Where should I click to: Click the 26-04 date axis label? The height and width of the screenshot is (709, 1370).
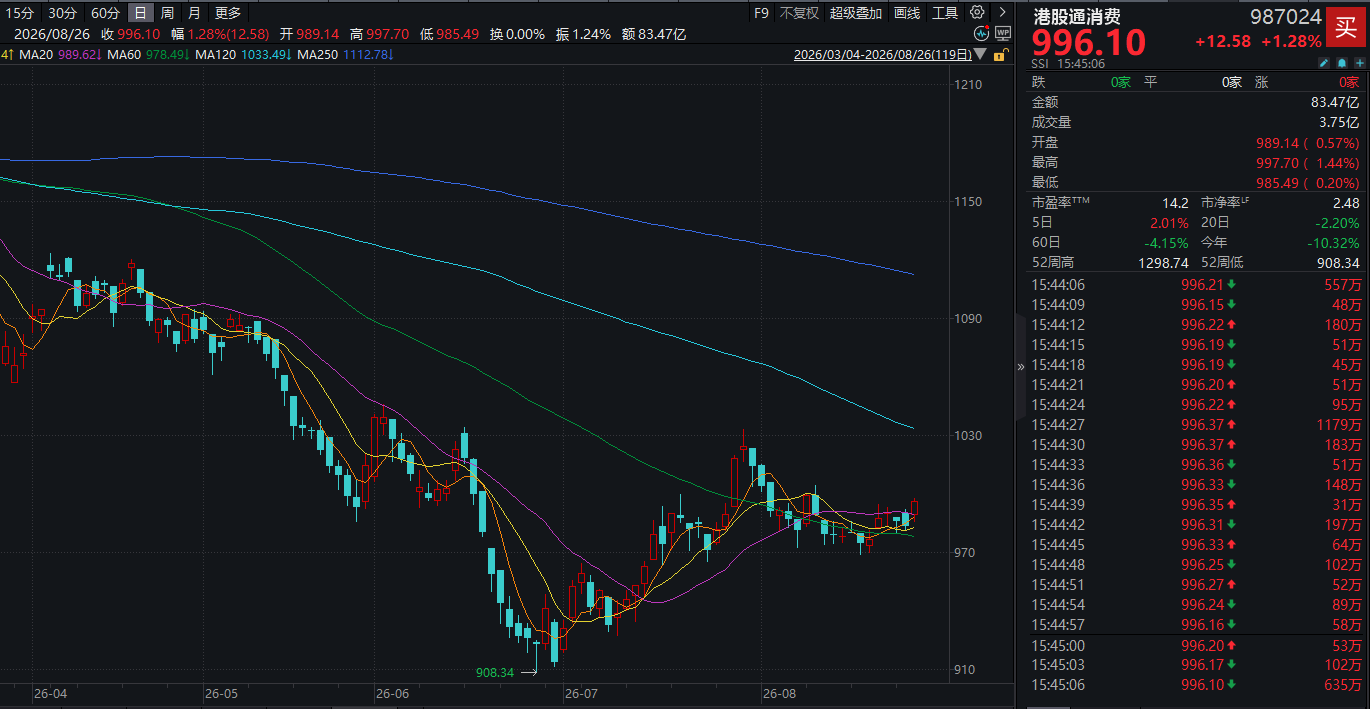click(x=49, y=694)
